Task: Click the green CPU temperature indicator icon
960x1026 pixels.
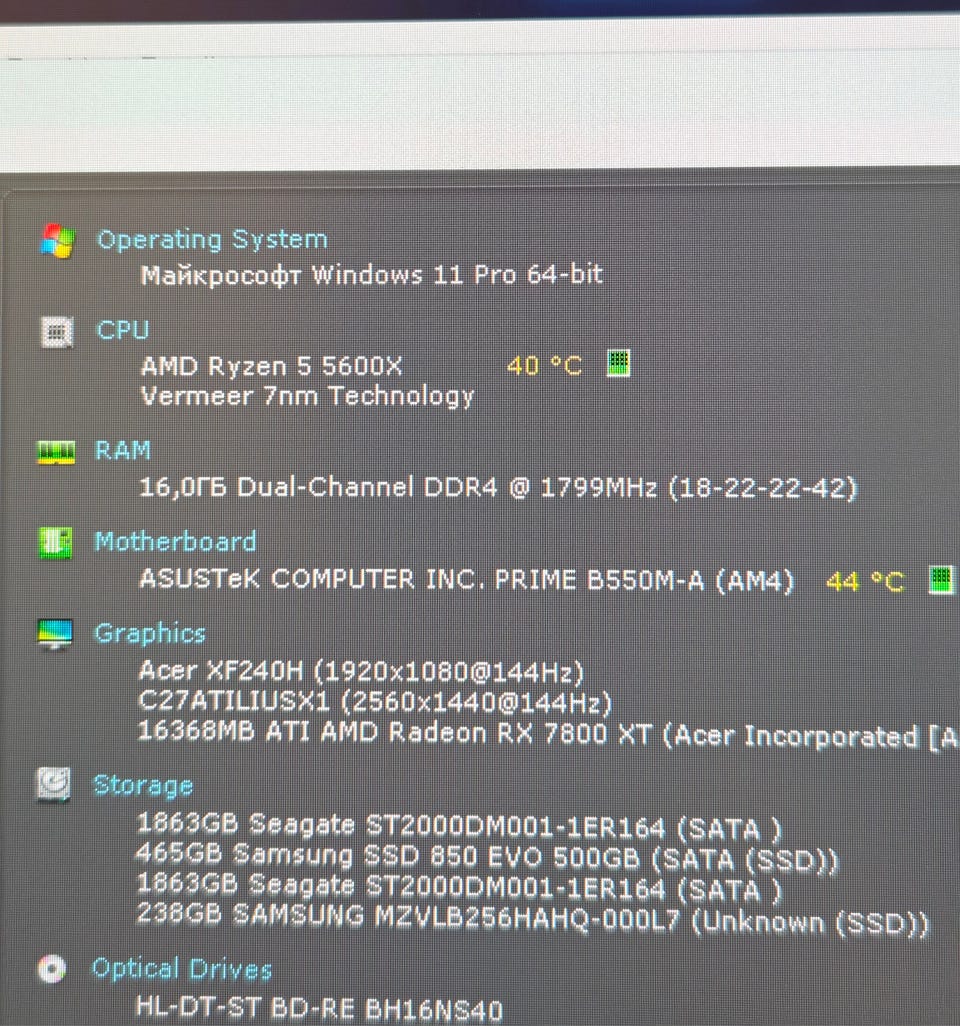Action: click(x=618, y=363)
